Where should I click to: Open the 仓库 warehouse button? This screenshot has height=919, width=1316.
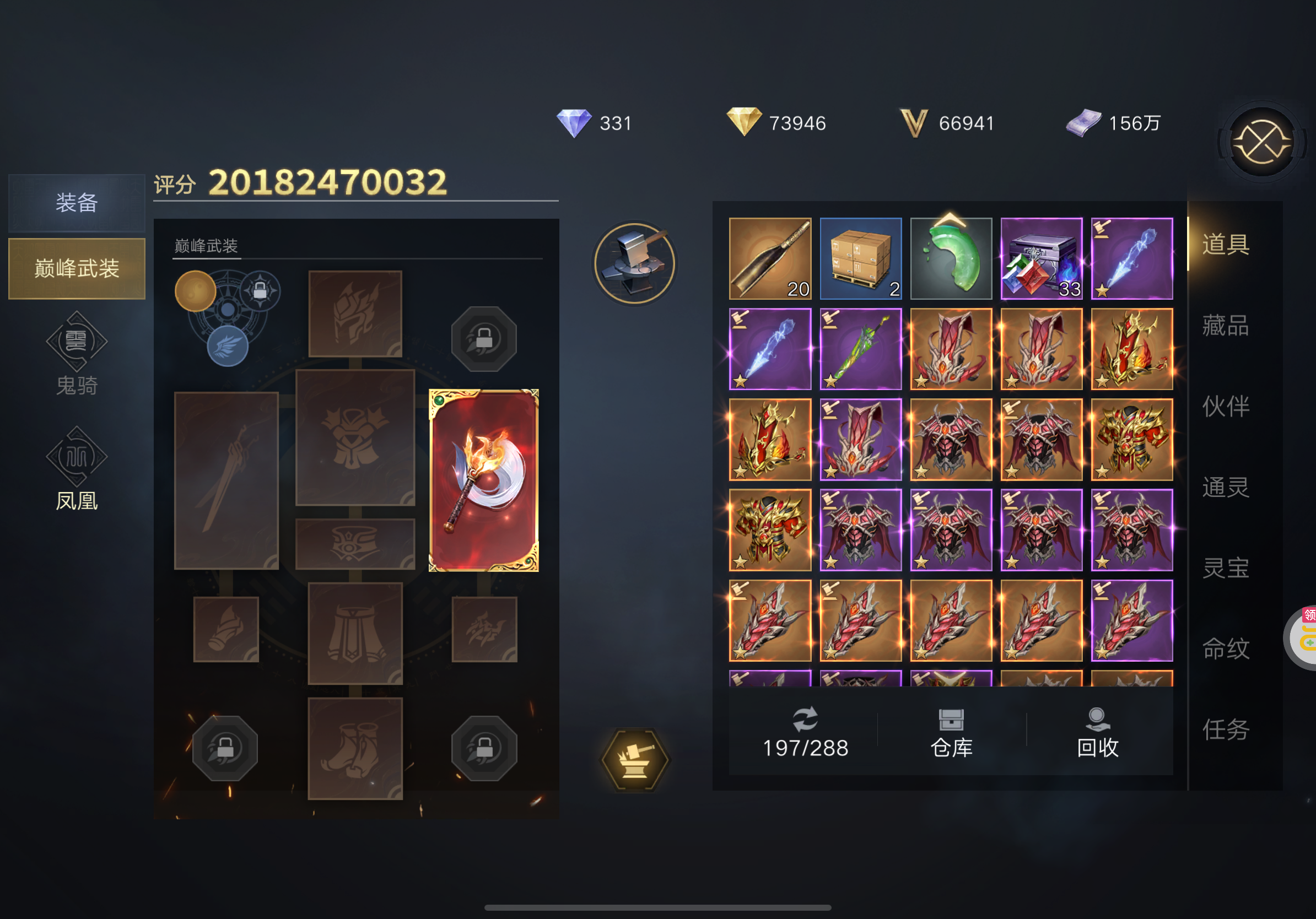(951, 733)
